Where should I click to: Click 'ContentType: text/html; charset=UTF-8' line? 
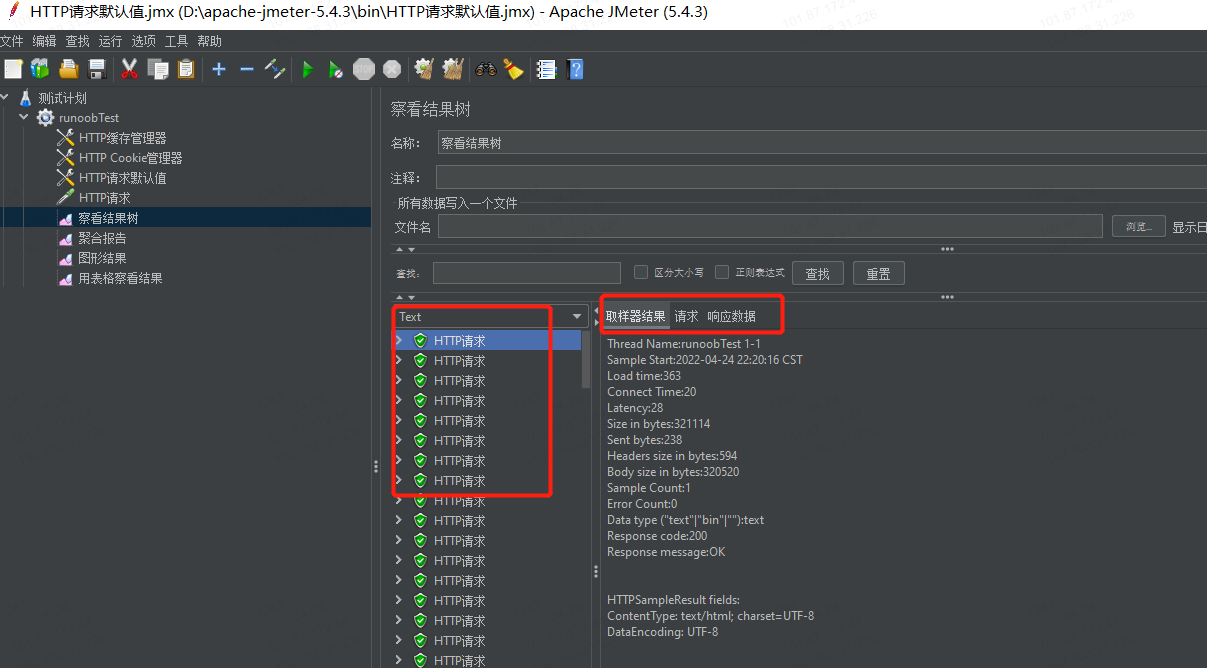pyautogui.click(x=710, y=615)
